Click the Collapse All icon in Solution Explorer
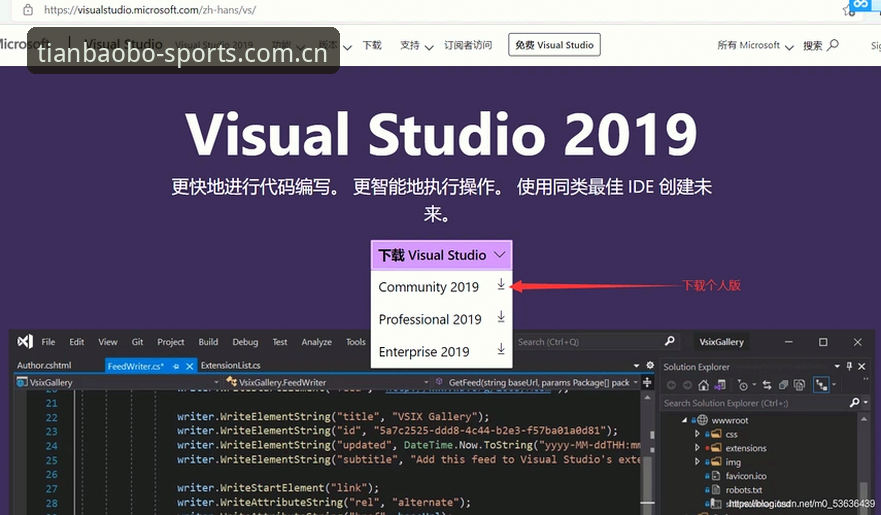 (x=783, y=385)
